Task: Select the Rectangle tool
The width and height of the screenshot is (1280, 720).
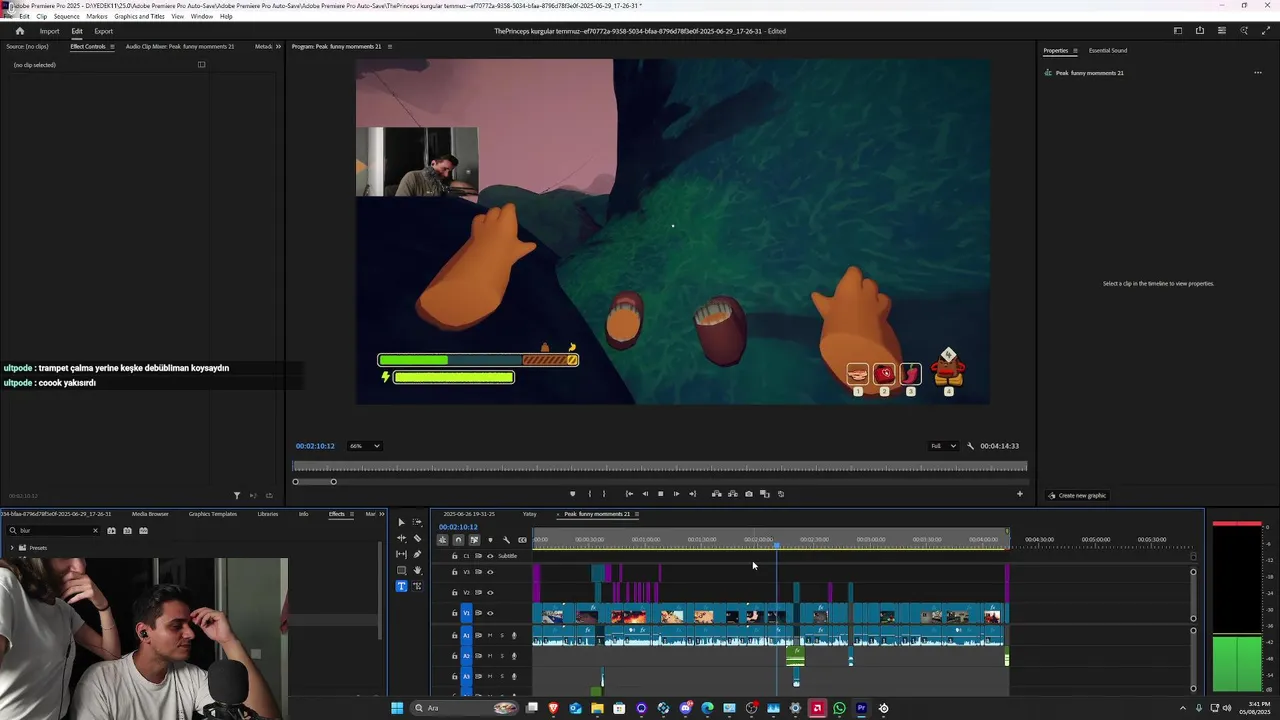Action: tap(401, 570)
